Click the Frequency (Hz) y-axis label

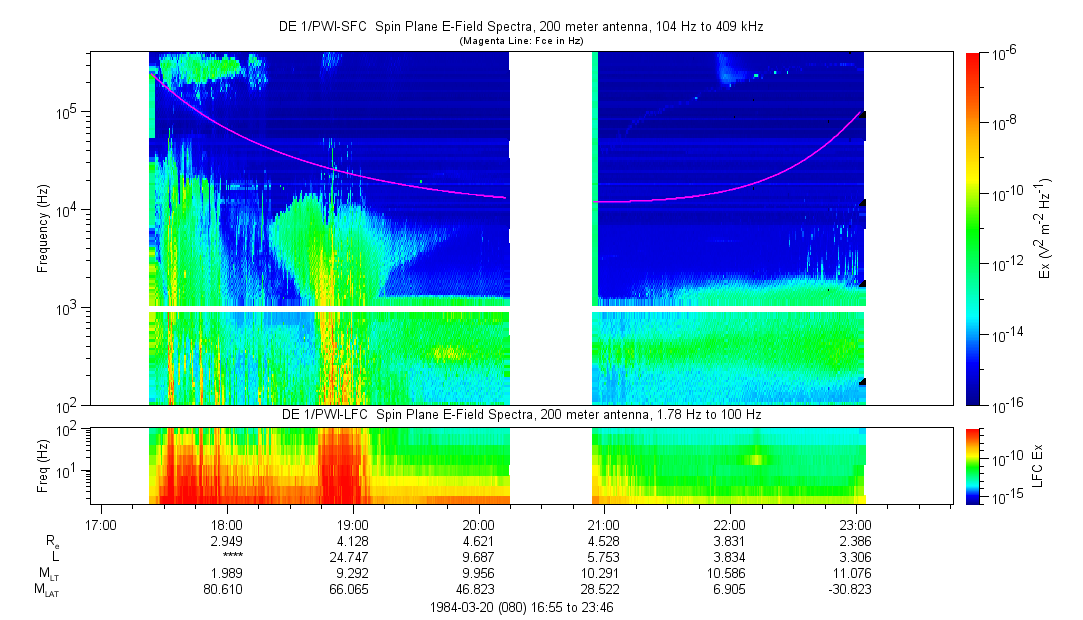coord(43,230)
